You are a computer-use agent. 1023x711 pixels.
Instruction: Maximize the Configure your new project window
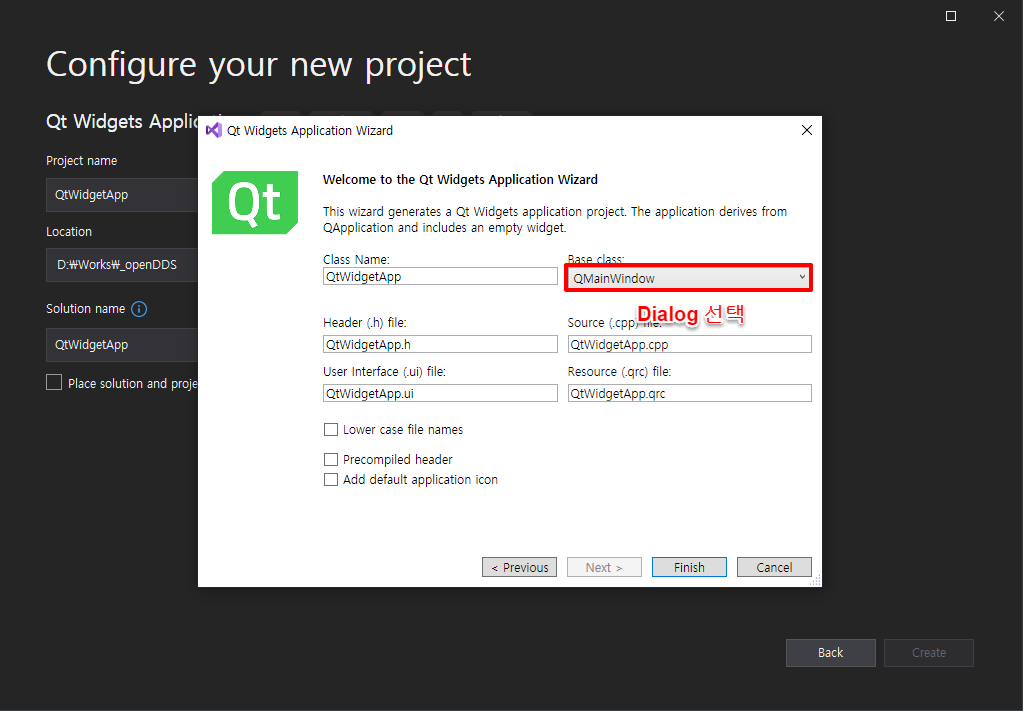[951, 16]
